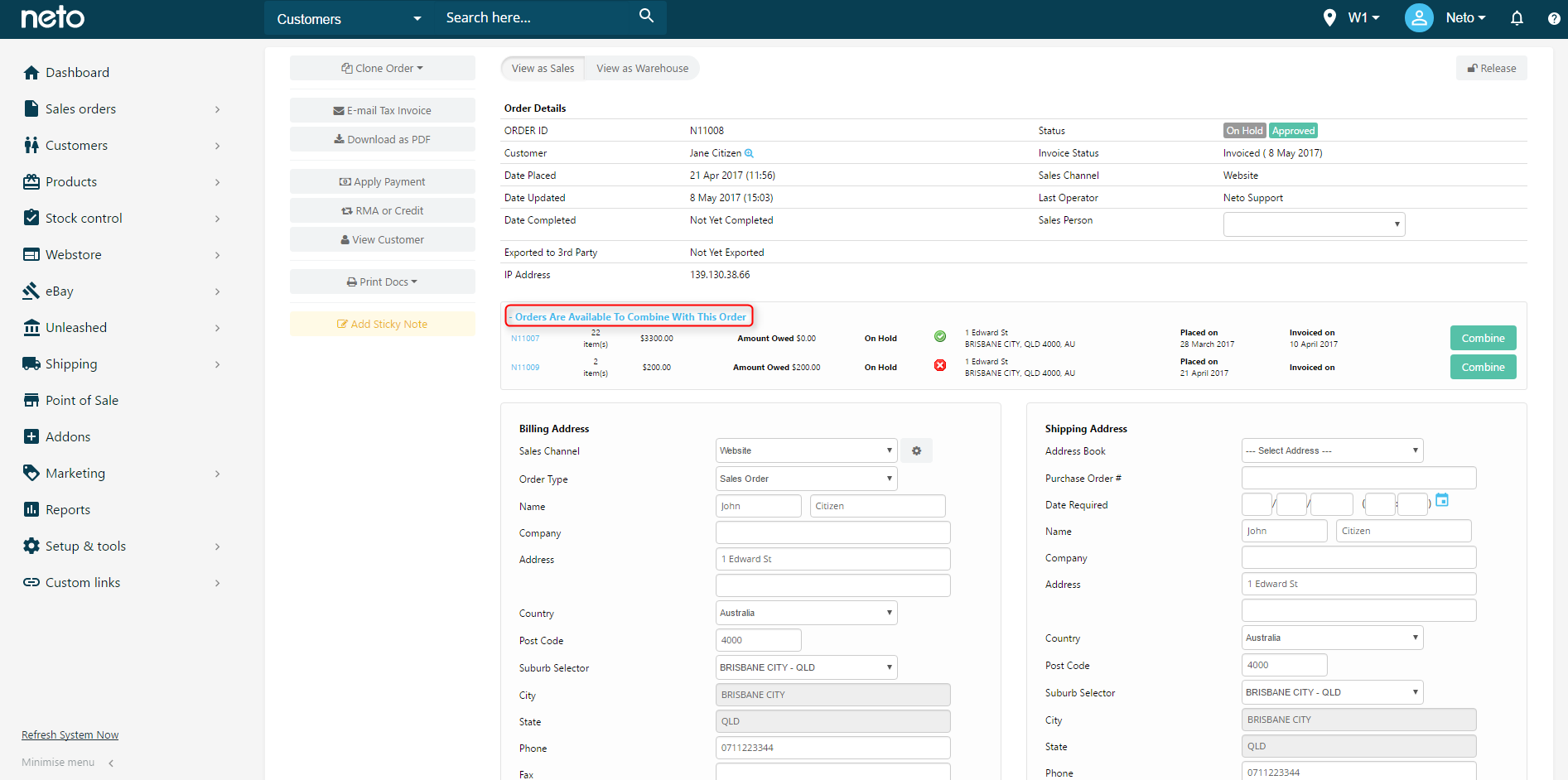Switch to the View as Warehouse tab

coord(642,68)
